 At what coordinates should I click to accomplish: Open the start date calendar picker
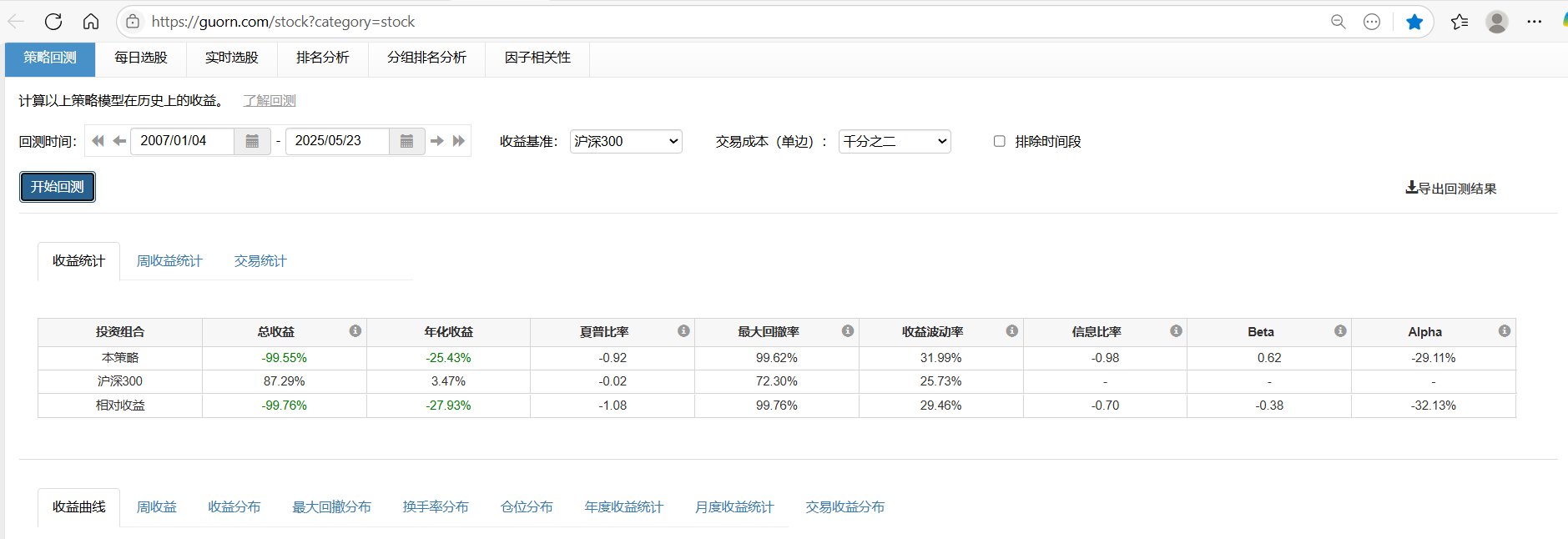pyautogui.click(x=252, y=141)
